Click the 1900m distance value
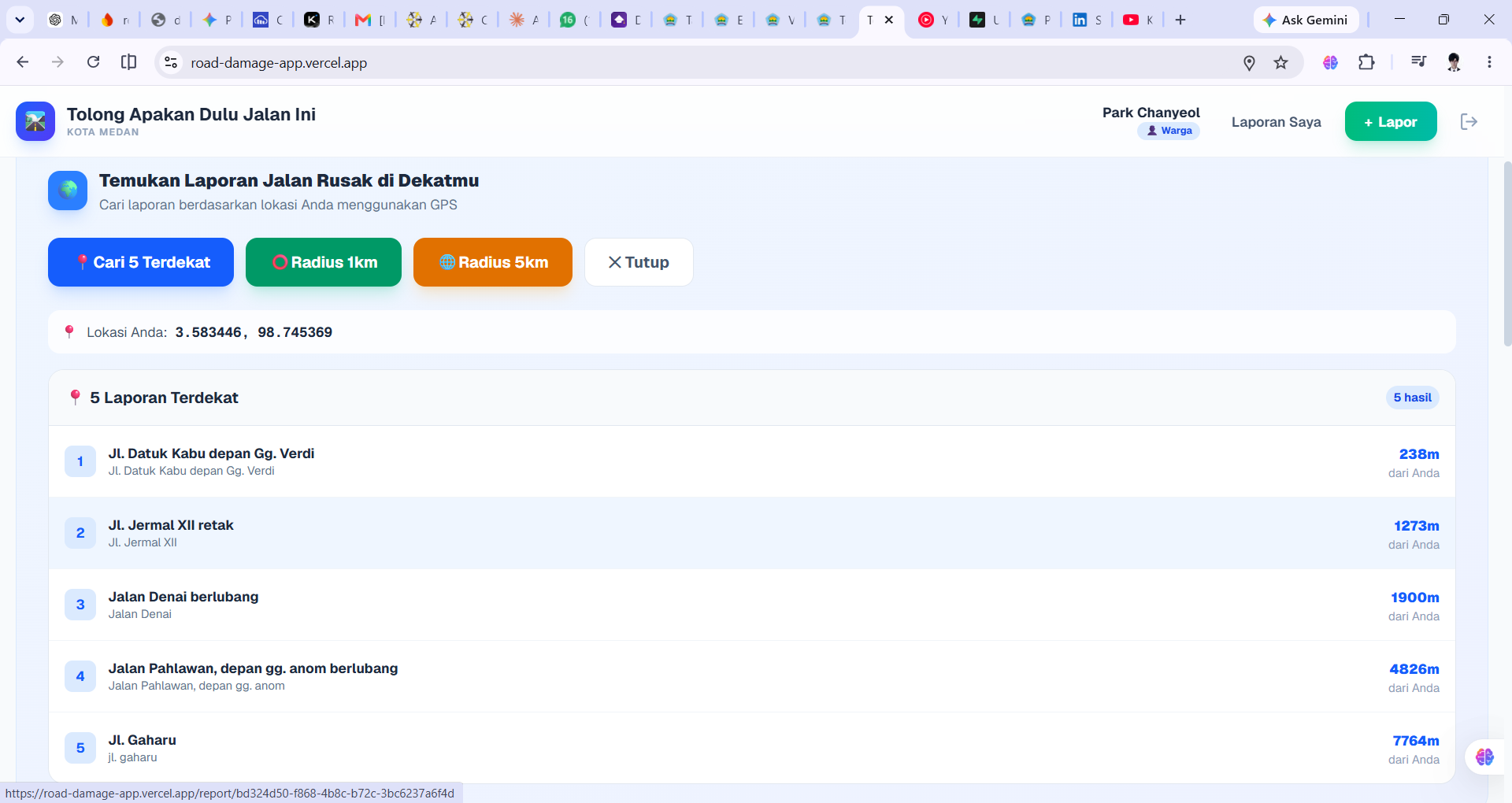 (1414, 598)
